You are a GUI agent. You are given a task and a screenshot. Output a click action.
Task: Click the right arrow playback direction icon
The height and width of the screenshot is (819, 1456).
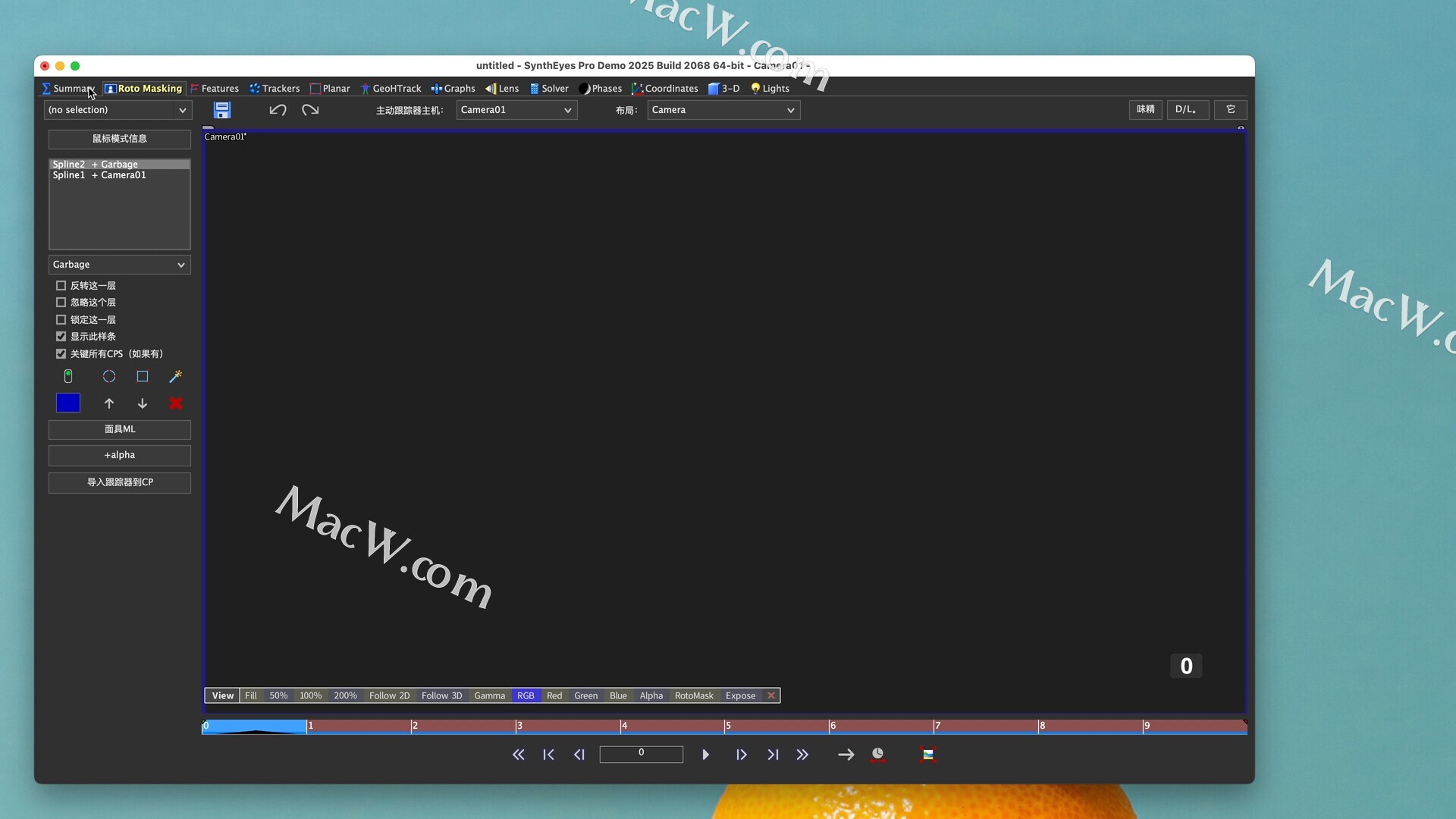pyautogui.click(x=846, y=755)
